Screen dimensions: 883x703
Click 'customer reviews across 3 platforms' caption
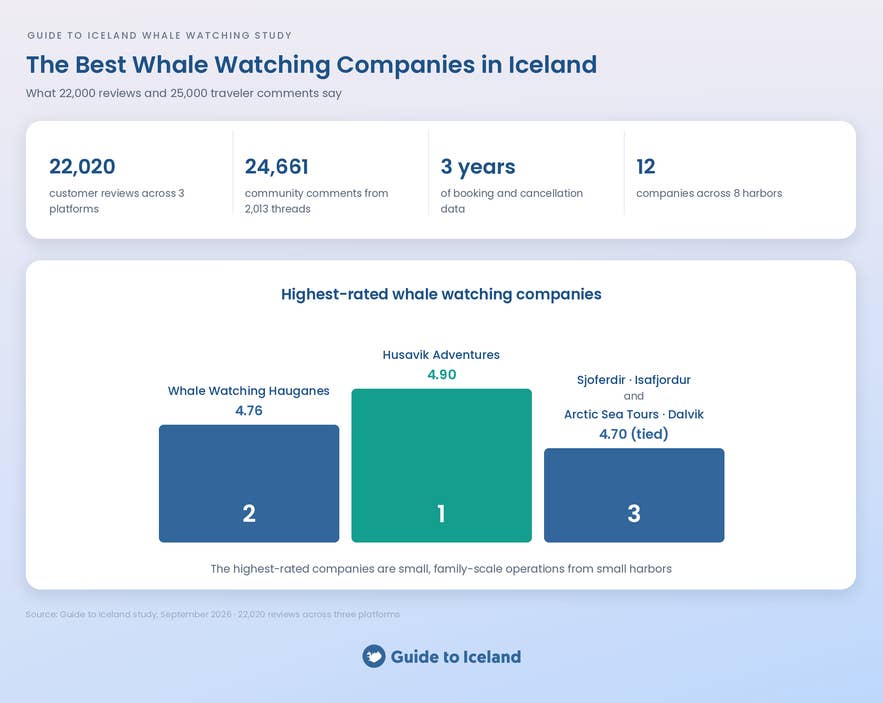point(117,201)
